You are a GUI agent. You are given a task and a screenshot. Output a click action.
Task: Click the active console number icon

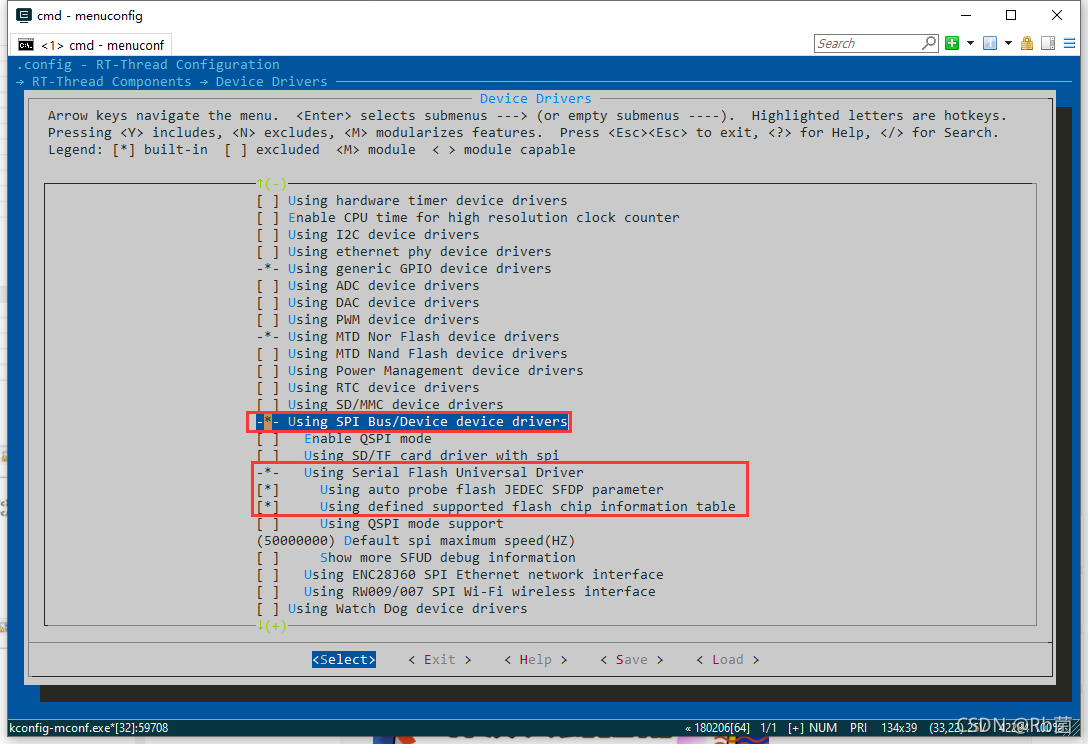tap(990, 43)
